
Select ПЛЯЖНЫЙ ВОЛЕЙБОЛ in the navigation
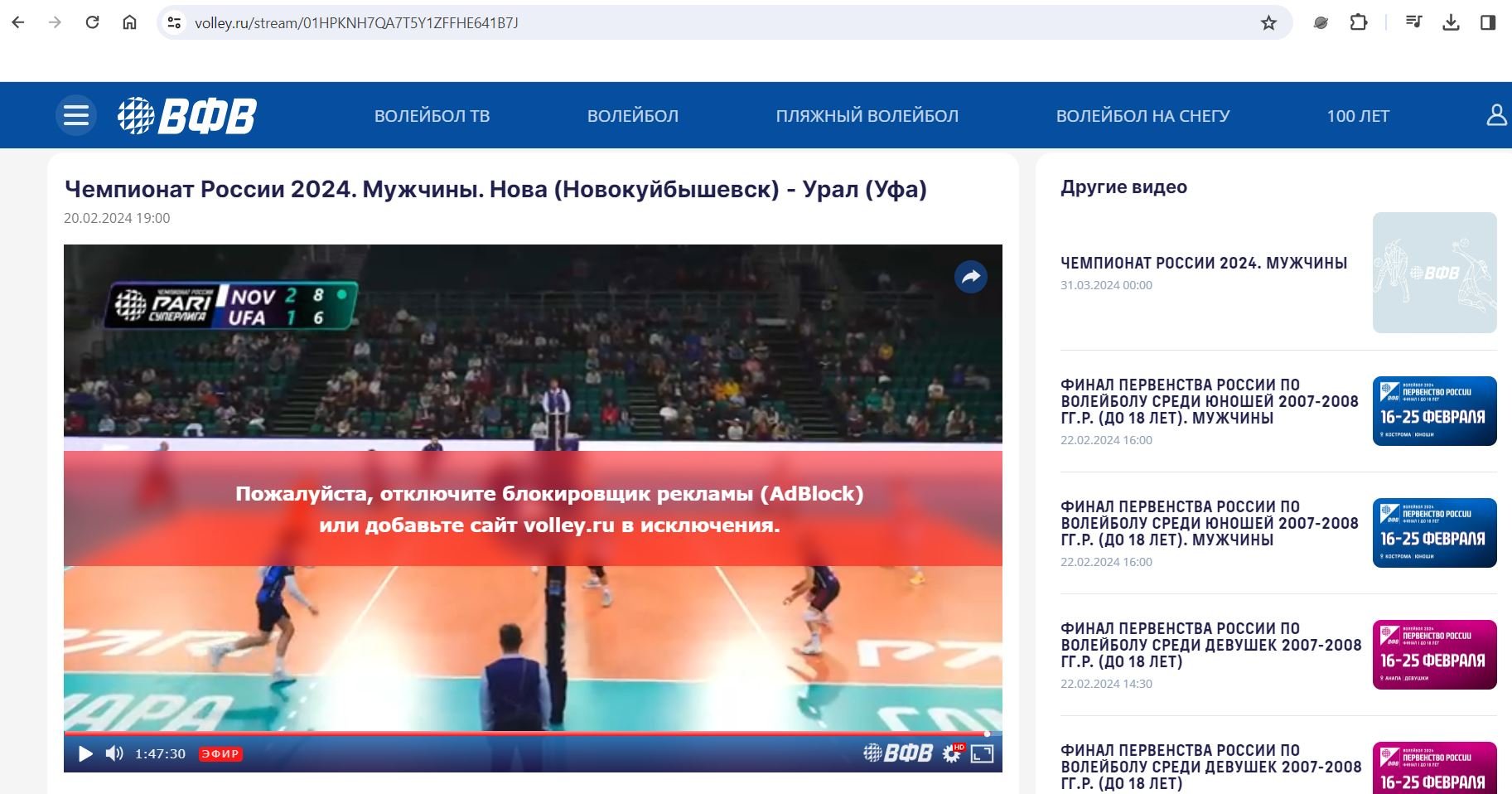867,115
